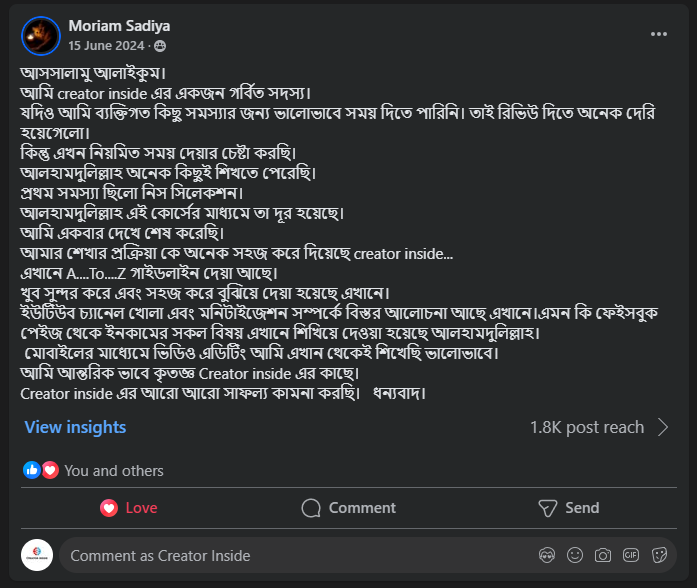Toggle the Love reaction button
Screen dimensions: 697x588
tap(129, 508)
